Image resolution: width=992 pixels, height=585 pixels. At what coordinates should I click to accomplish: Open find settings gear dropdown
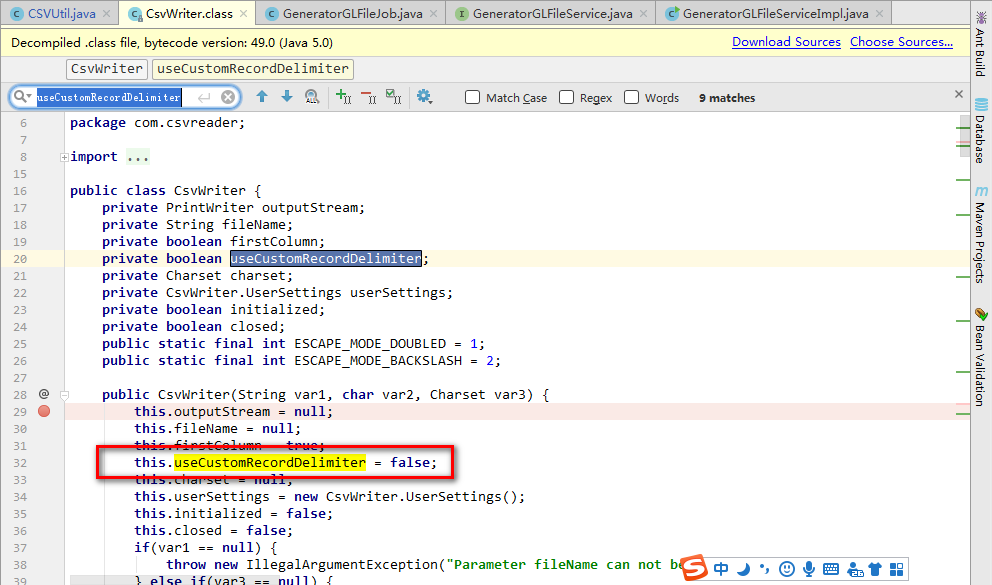[425, 97]
